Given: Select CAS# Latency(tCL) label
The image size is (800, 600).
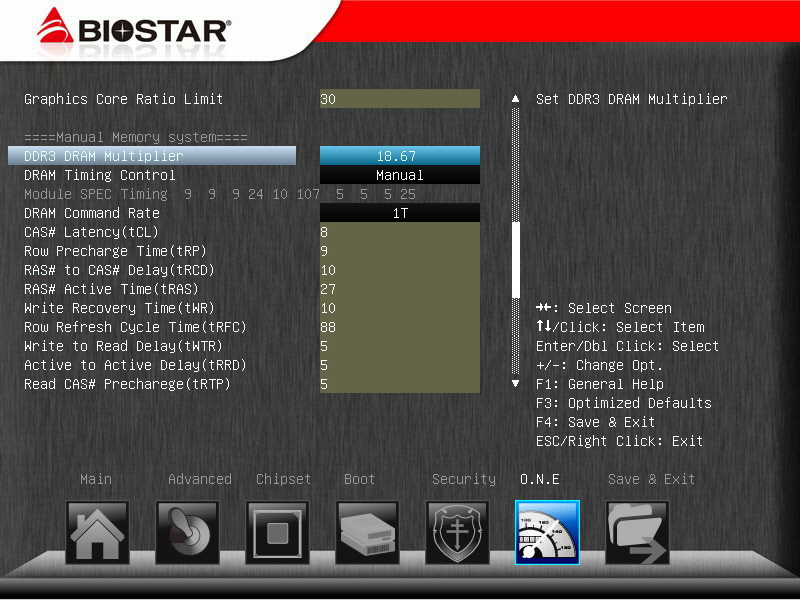Looking at the screenshot, I should [91, 232].
